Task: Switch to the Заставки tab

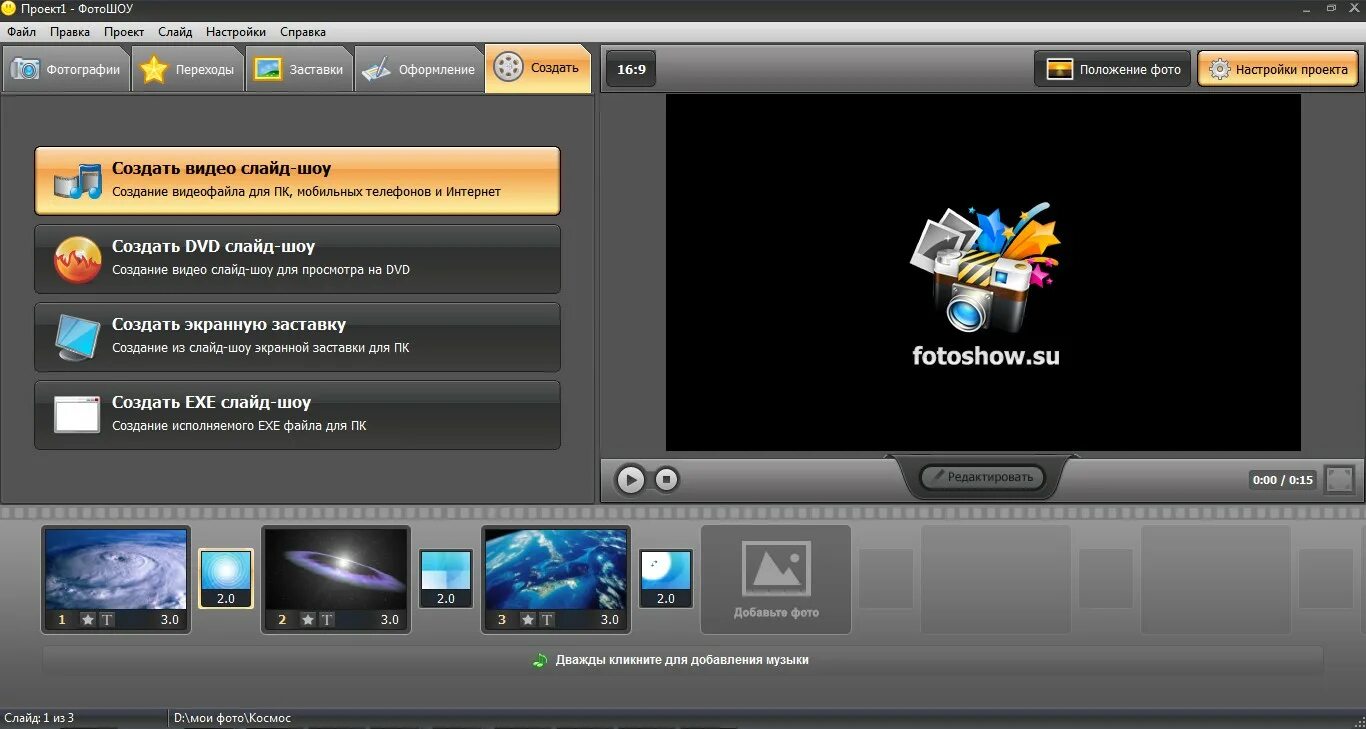Action: tap(299, 70)
